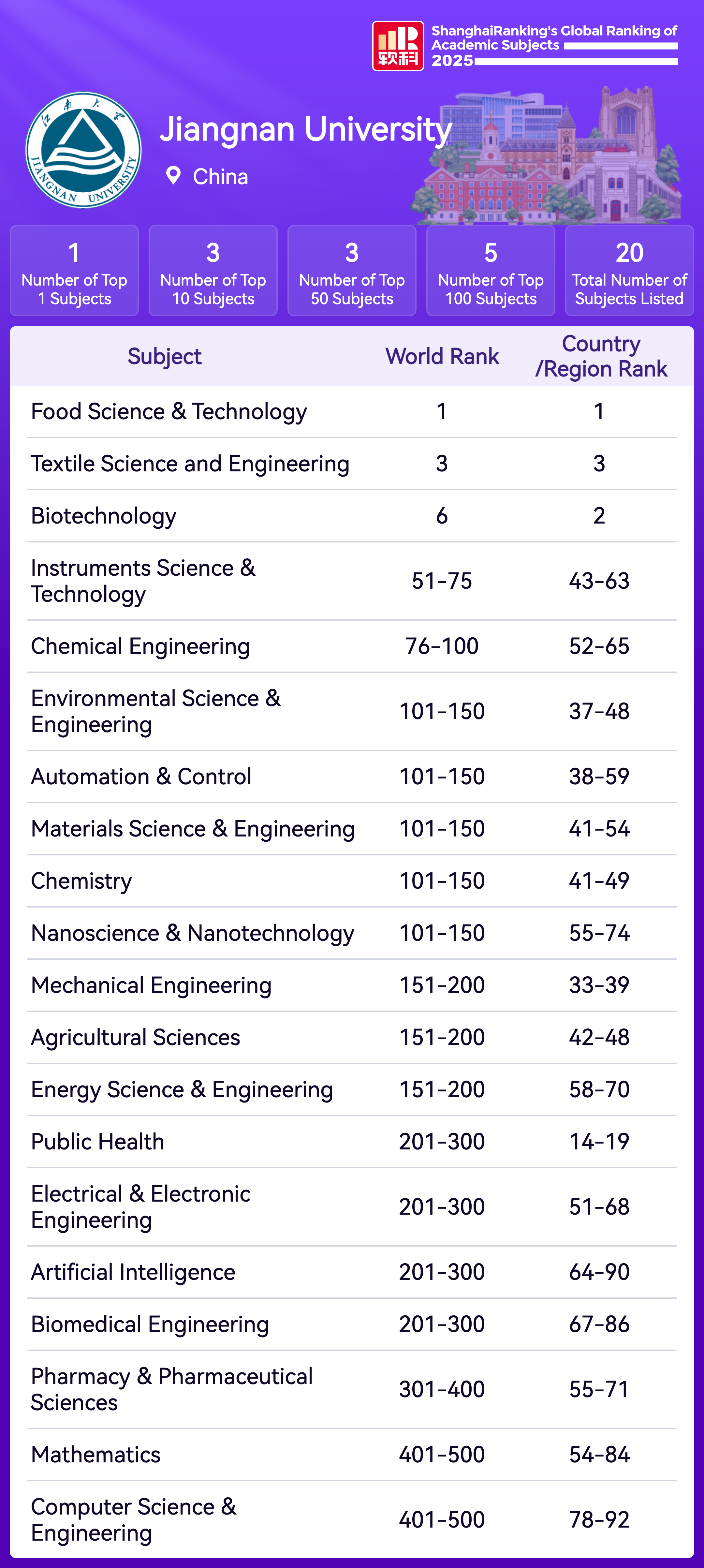Click the Subject column header
The image size is (704, 1568).
point(164,356)
